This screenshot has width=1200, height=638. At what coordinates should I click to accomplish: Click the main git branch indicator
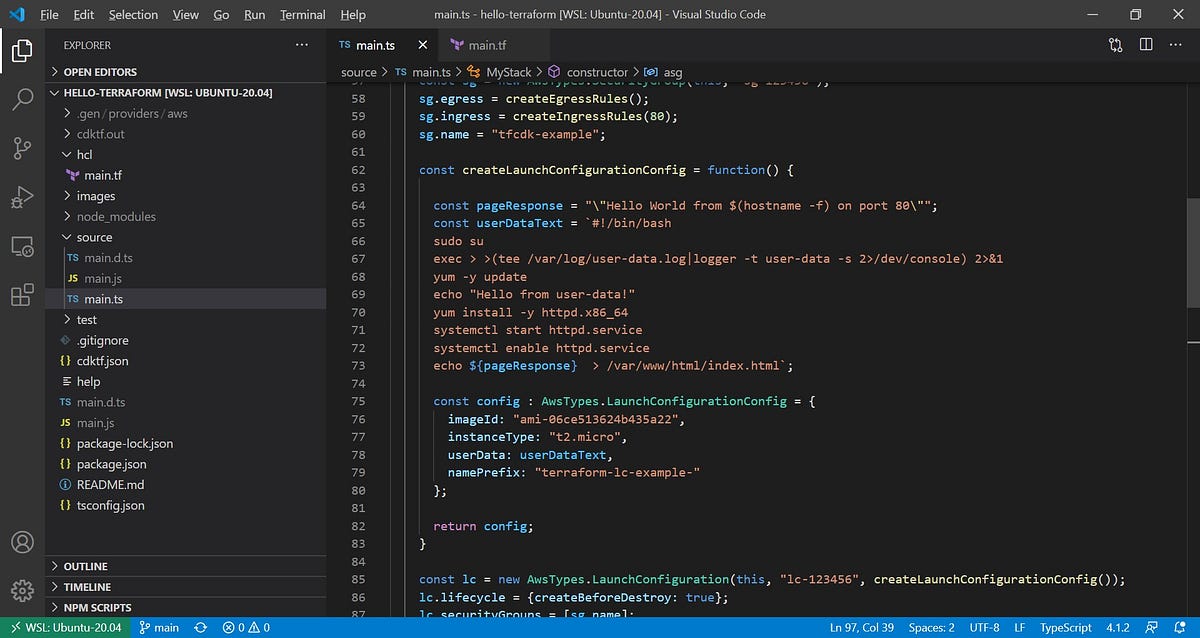pyautogui.click(x=159, y=627)
